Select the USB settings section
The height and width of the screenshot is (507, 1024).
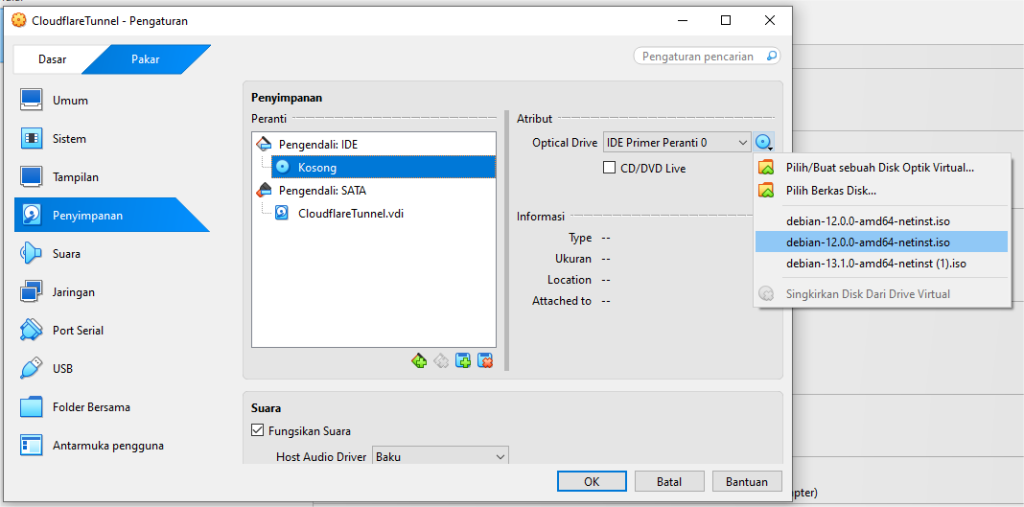click(64, 369)
